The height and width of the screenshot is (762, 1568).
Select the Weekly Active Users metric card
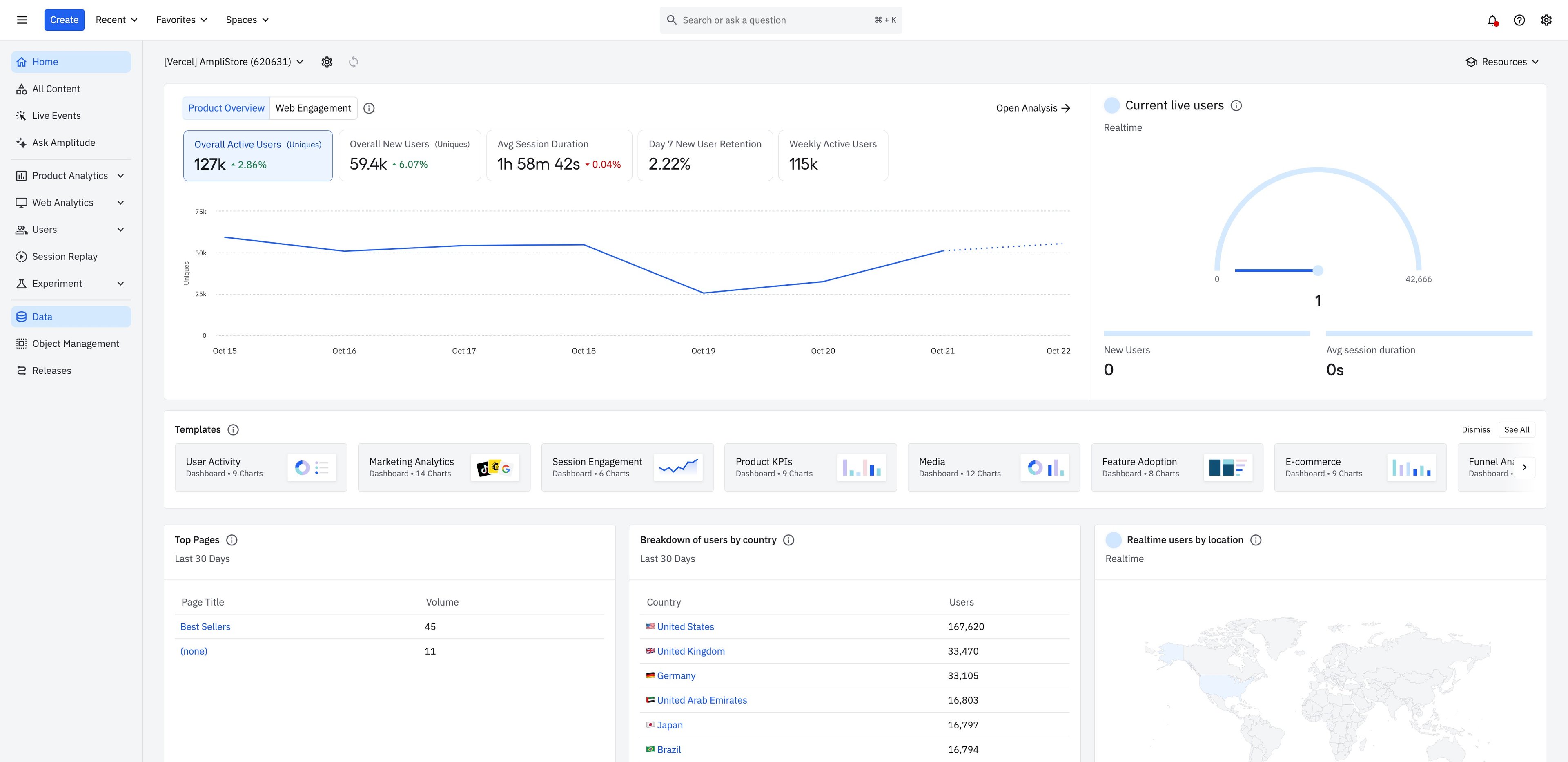832,155
